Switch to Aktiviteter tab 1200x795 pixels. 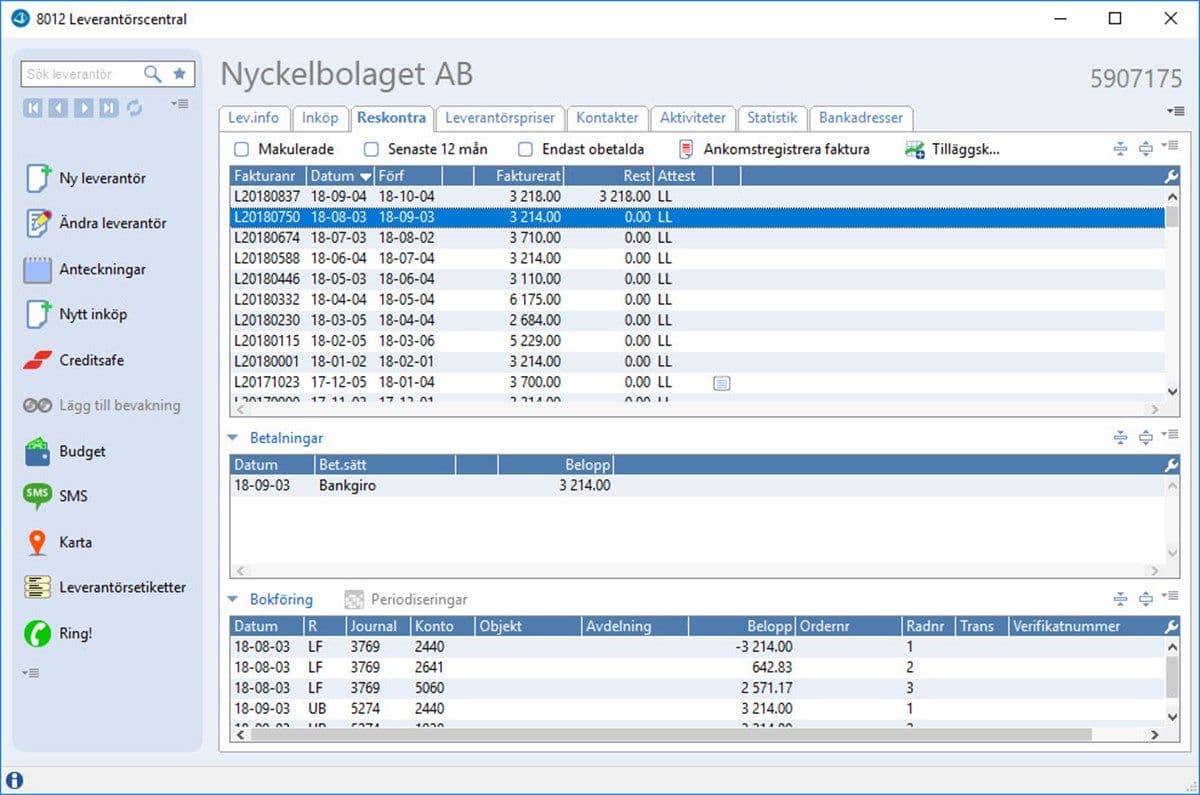[x=693, y=118]
